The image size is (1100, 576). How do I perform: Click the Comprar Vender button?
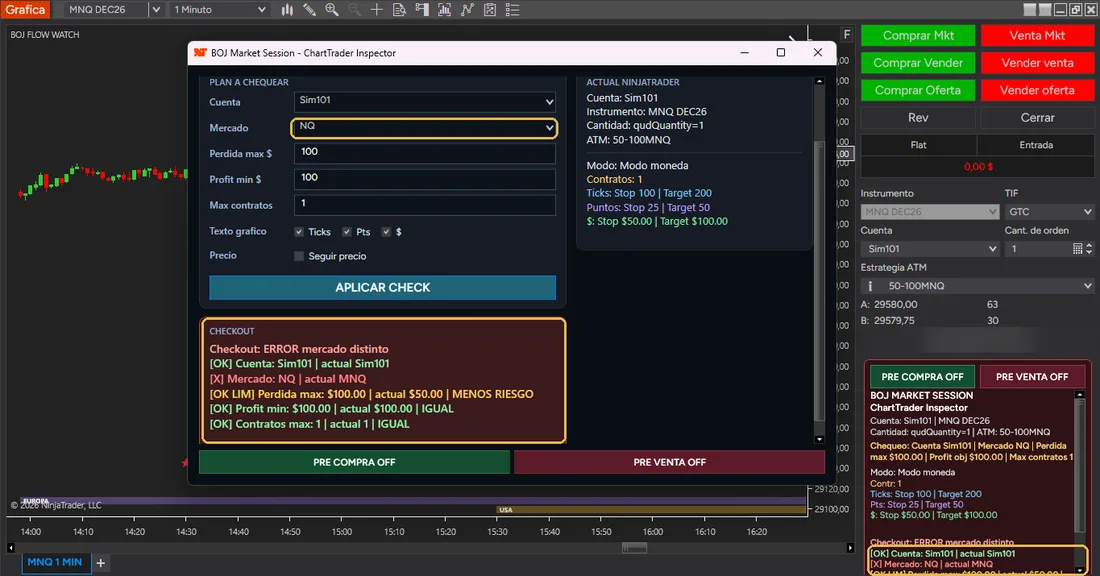918,62
